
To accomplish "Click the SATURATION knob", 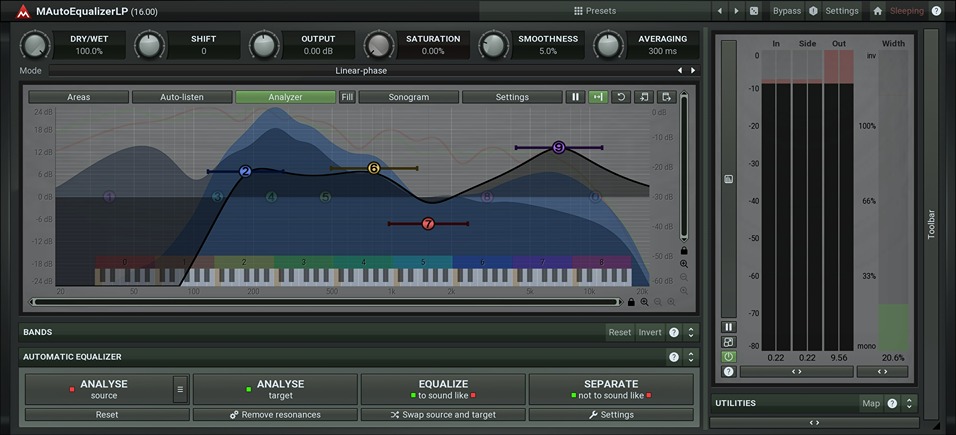I will click(x=379, y=45).
